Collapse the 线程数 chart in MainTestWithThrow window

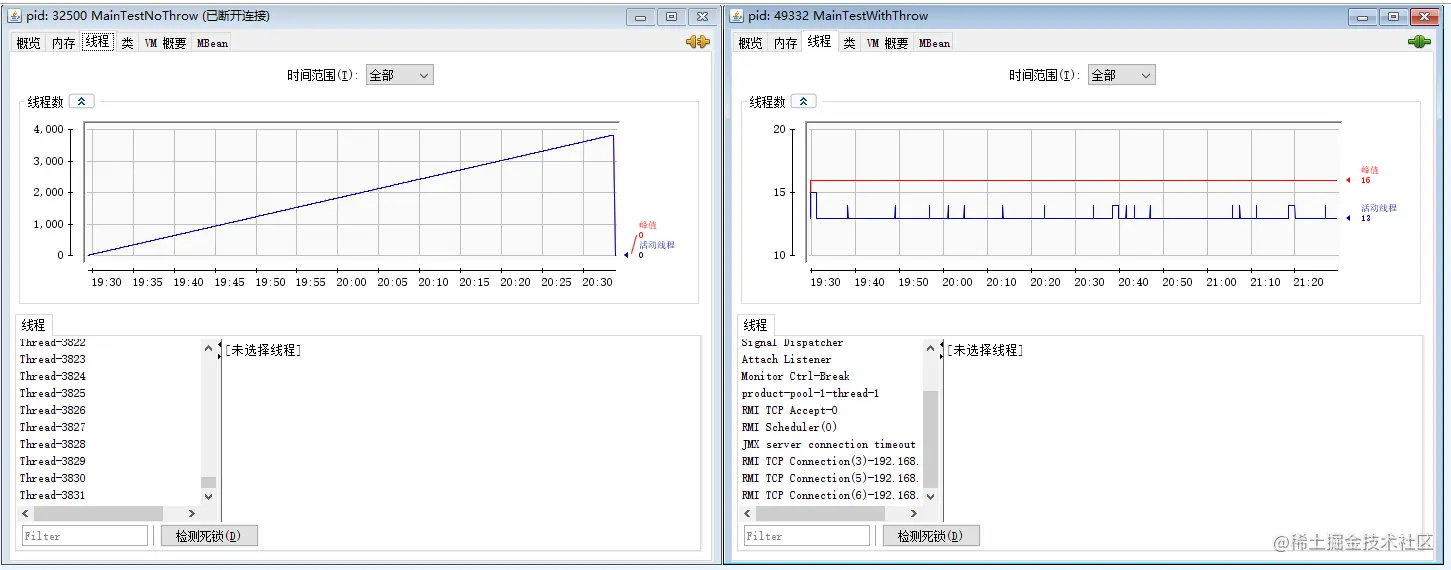pyautogui.click(x=805, y=101)
